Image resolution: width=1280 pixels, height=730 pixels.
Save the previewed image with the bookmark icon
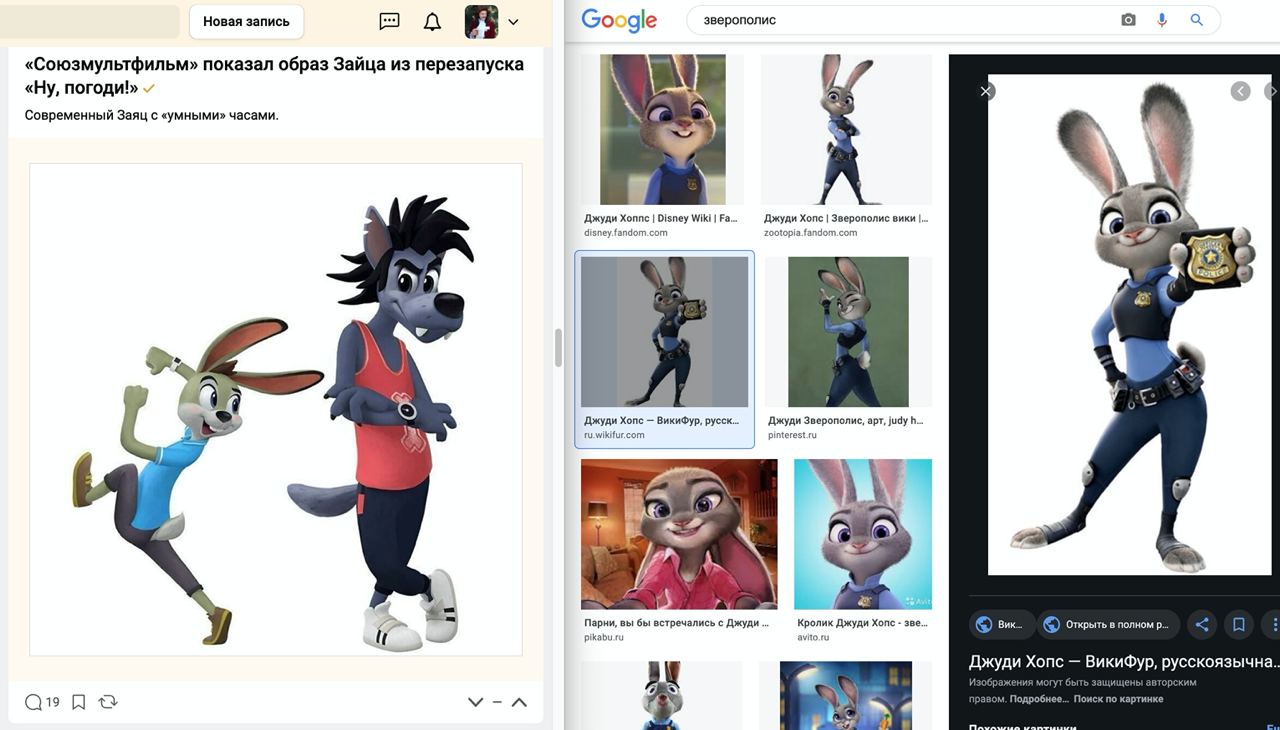1238,624
